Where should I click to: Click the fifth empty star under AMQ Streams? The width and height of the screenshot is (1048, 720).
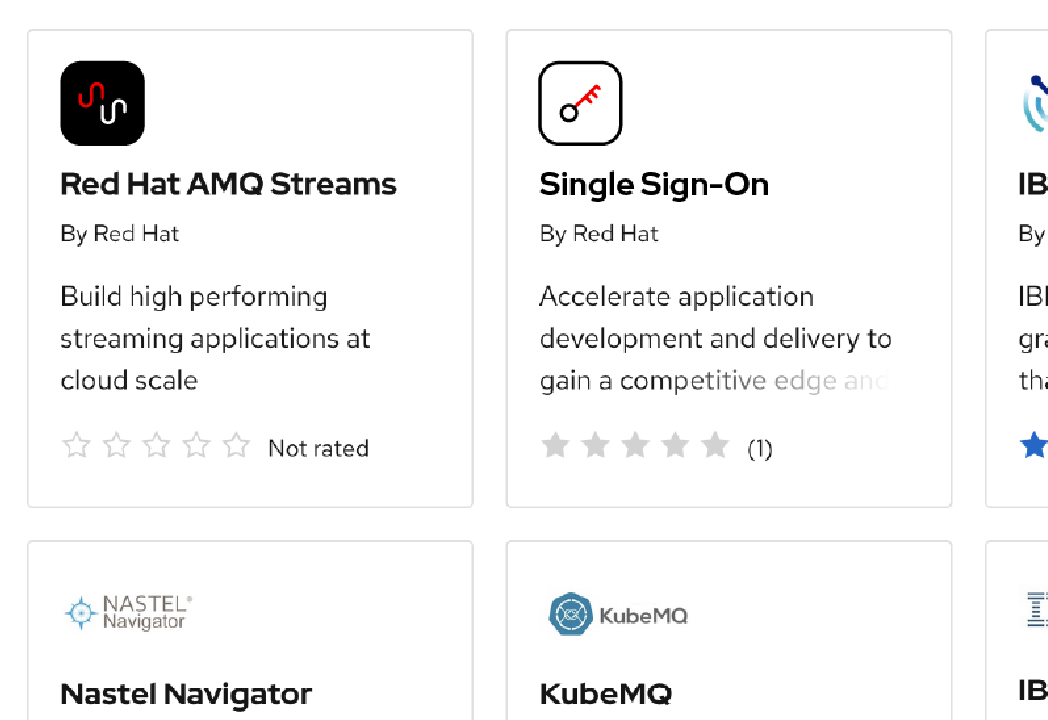[236, 446]
